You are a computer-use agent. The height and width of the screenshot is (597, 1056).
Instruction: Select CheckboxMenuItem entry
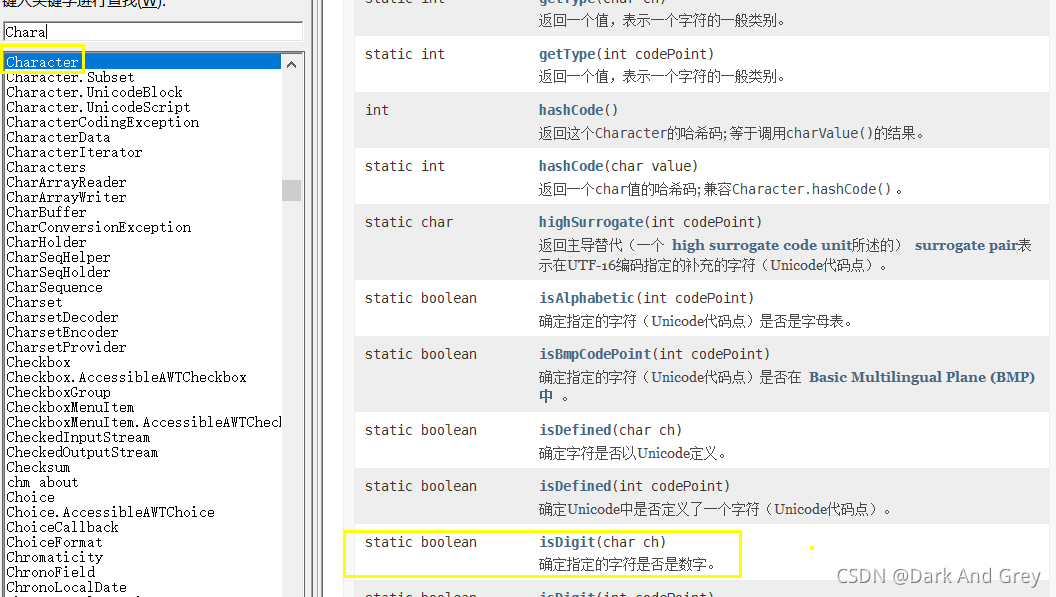coord(70,407)
